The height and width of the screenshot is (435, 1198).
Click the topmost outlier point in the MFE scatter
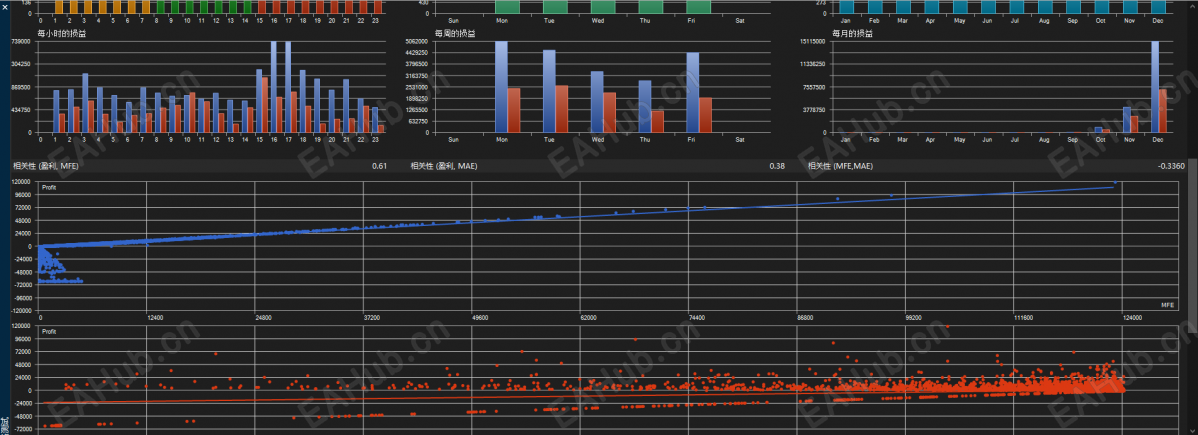(x=1115, y=183)
